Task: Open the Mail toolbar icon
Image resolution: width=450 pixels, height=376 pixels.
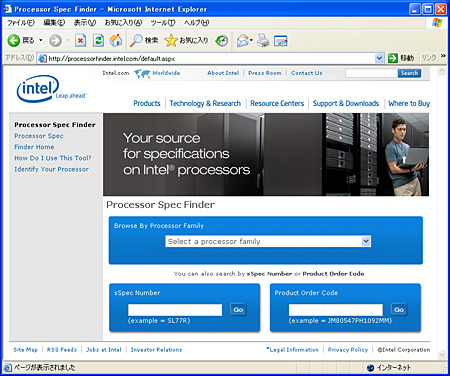Action: (x=243, y=41)
